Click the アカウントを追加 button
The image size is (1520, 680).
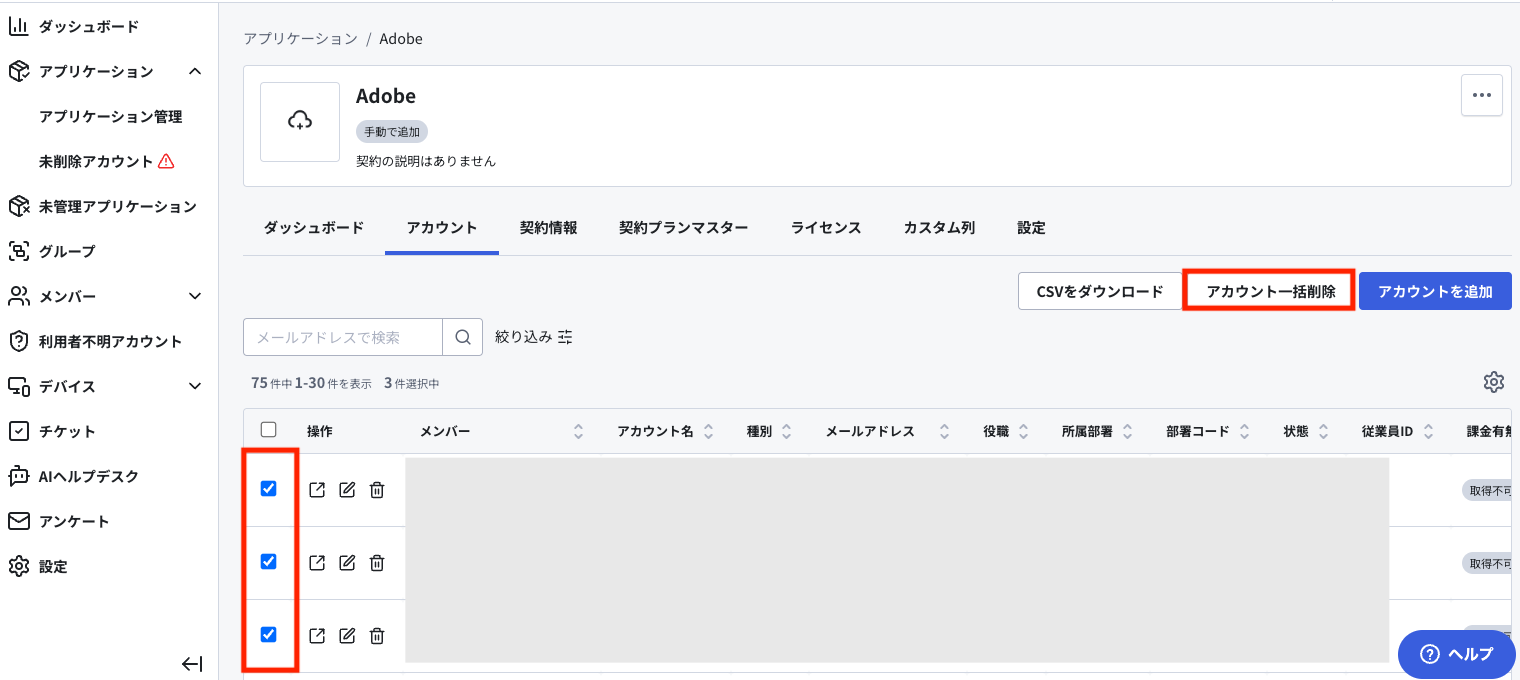point(1435,291)
